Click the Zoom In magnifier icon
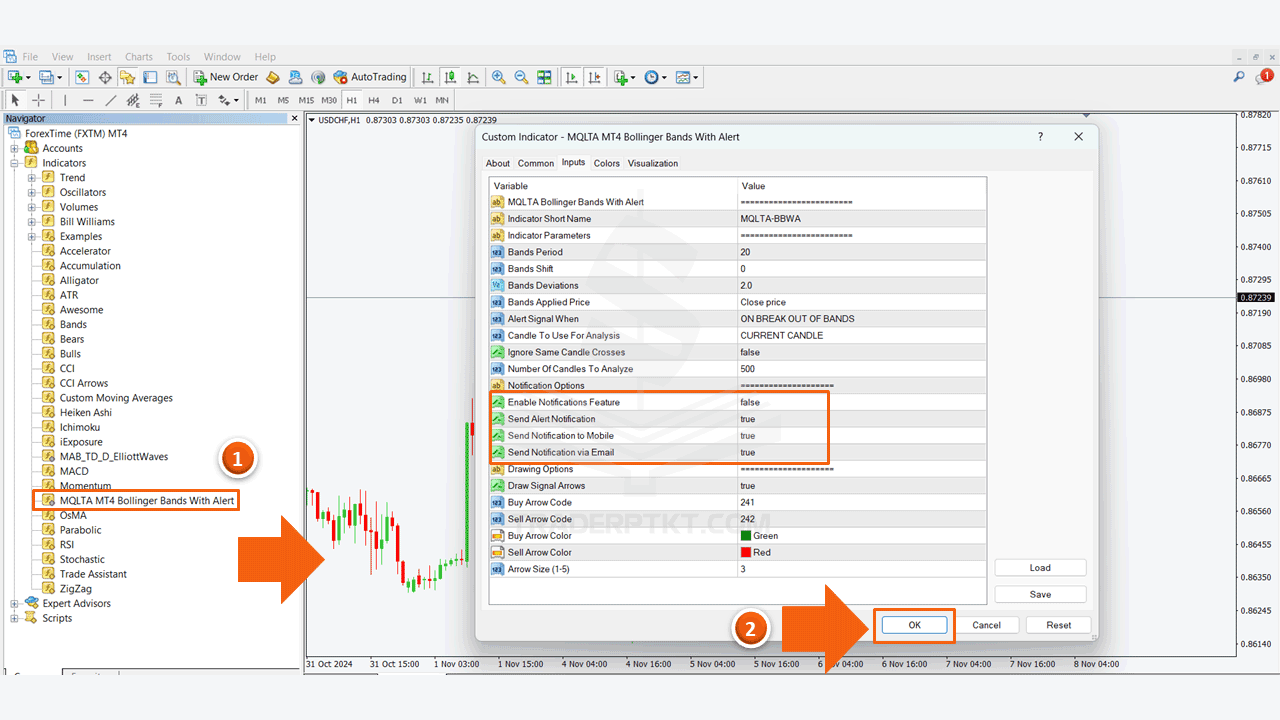This screenshot has width=1280, height=720. pos(497,77)
